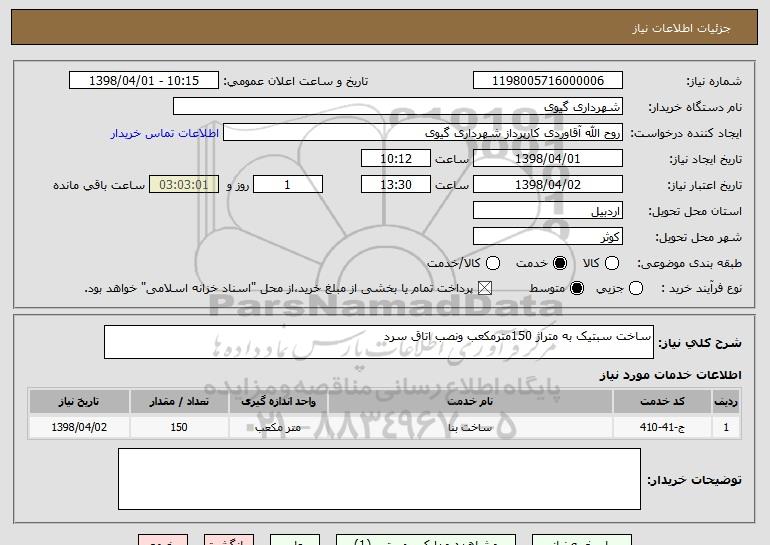Click the شماره نیاز label
This screenshot has height=545, width=770.
pyautogui.click(x=714, y=82)
